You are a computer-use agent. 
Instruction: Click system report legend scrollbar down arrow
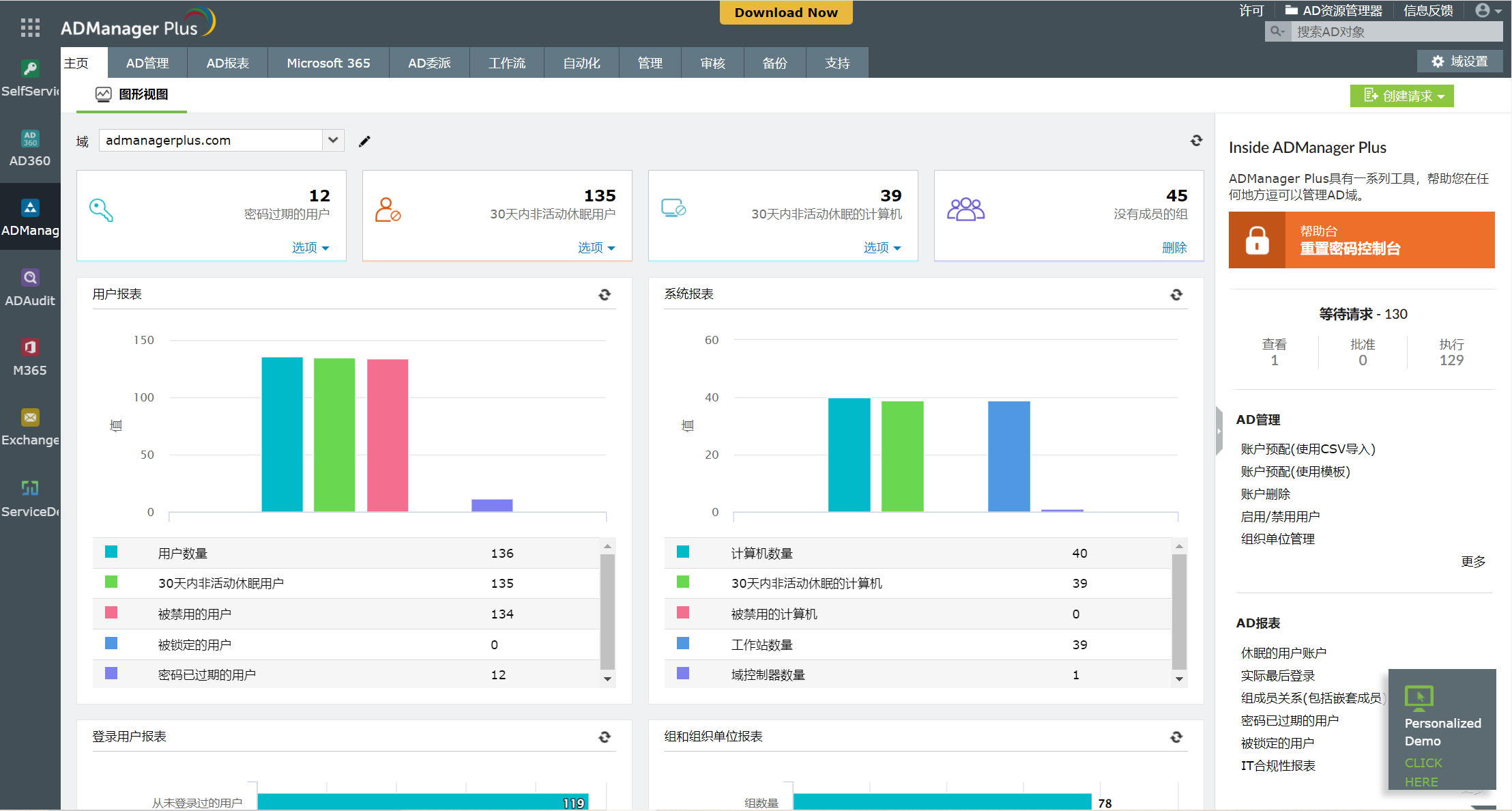pos(1179,679)
